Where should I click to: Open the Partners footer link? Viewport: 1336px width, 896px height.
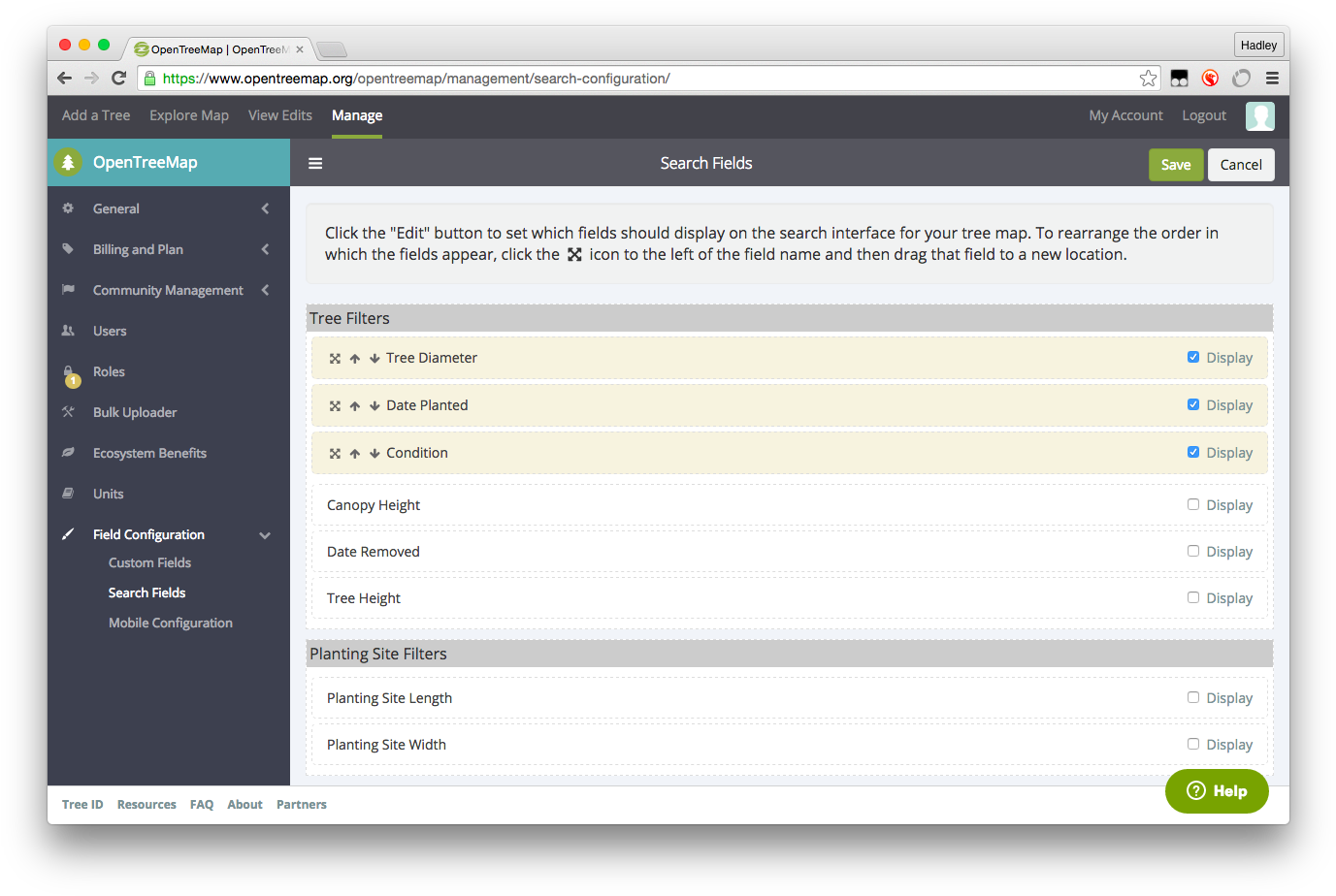point(302,805)
